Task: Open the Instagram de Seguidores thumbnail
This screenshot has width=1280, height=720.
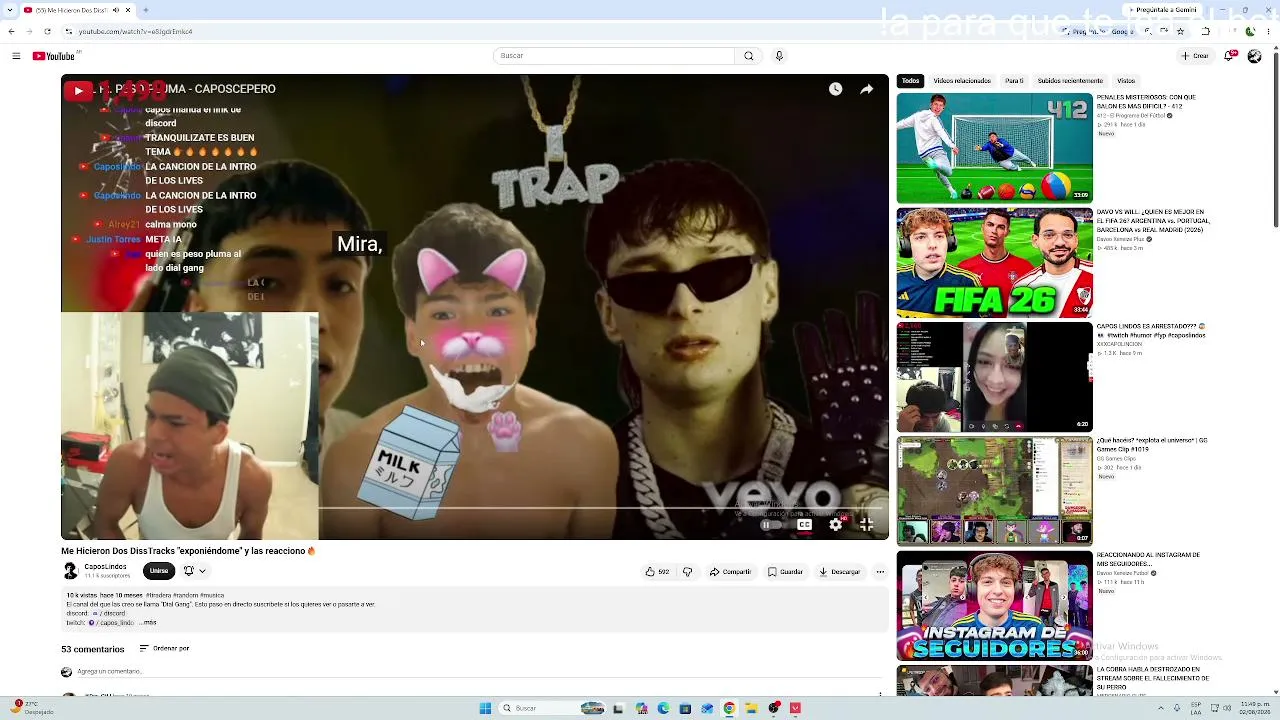Action: (995, 606)
